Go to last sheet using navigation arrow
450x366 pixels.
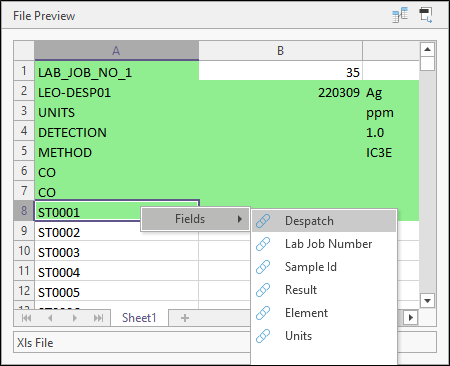(x=99, y=318)
